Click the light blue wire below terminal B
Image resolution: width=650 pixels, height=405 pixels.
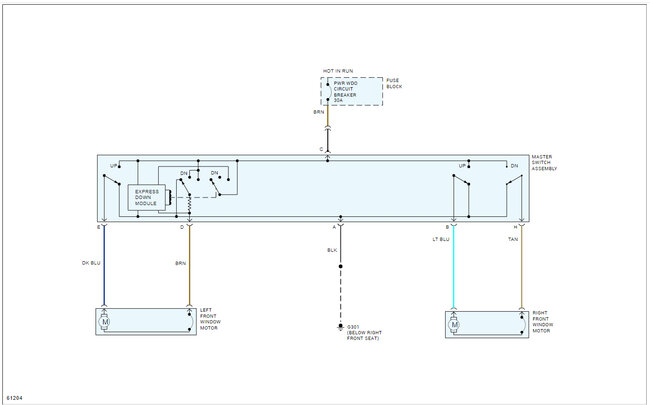click(454, 267)
